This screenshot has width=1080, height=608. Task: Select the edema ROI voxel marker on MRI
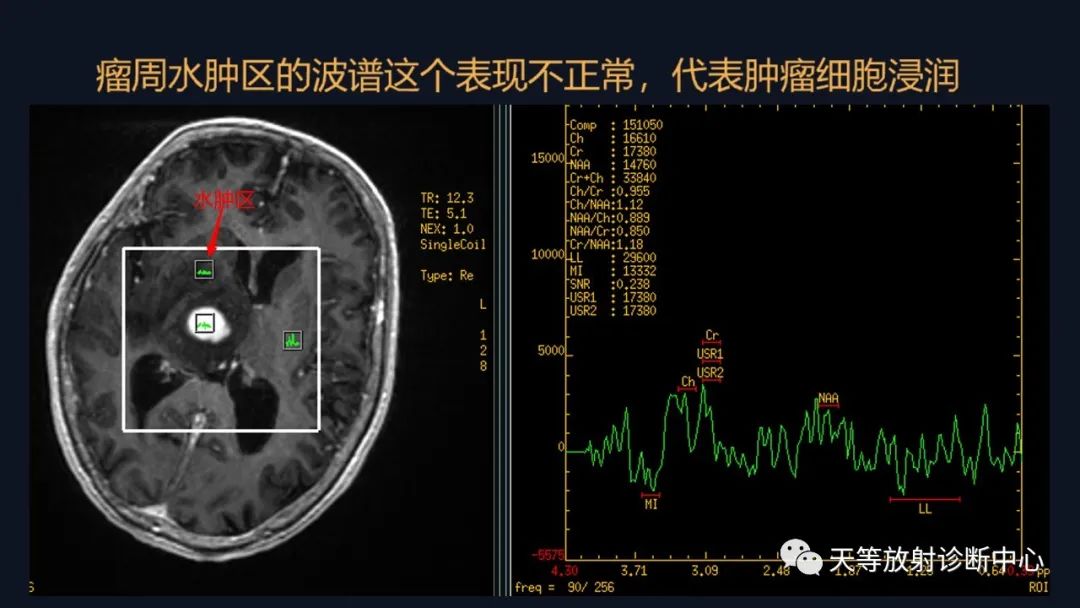(x=204, y=267)
